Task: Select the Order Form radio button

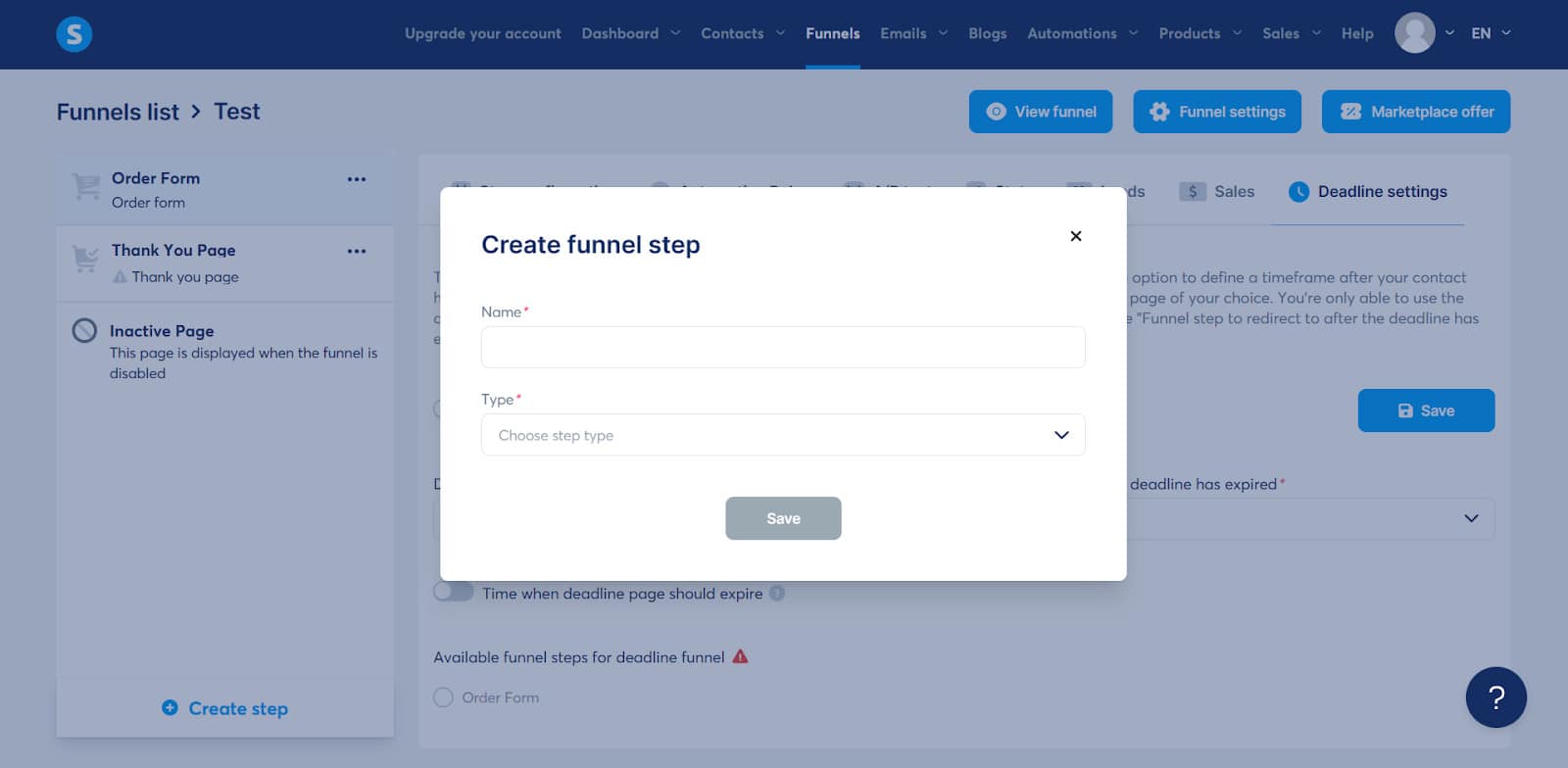Action: (x=444, y=697)
